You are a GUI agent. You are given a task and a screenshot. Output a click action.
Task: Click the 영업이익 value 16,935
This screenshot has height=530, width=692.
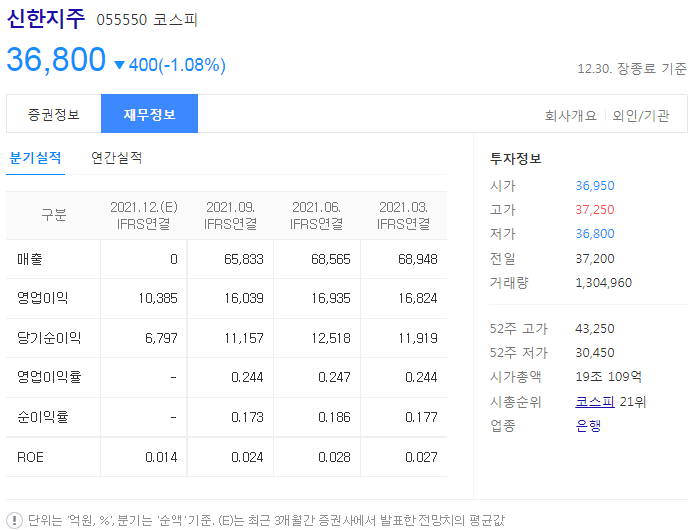331,298
